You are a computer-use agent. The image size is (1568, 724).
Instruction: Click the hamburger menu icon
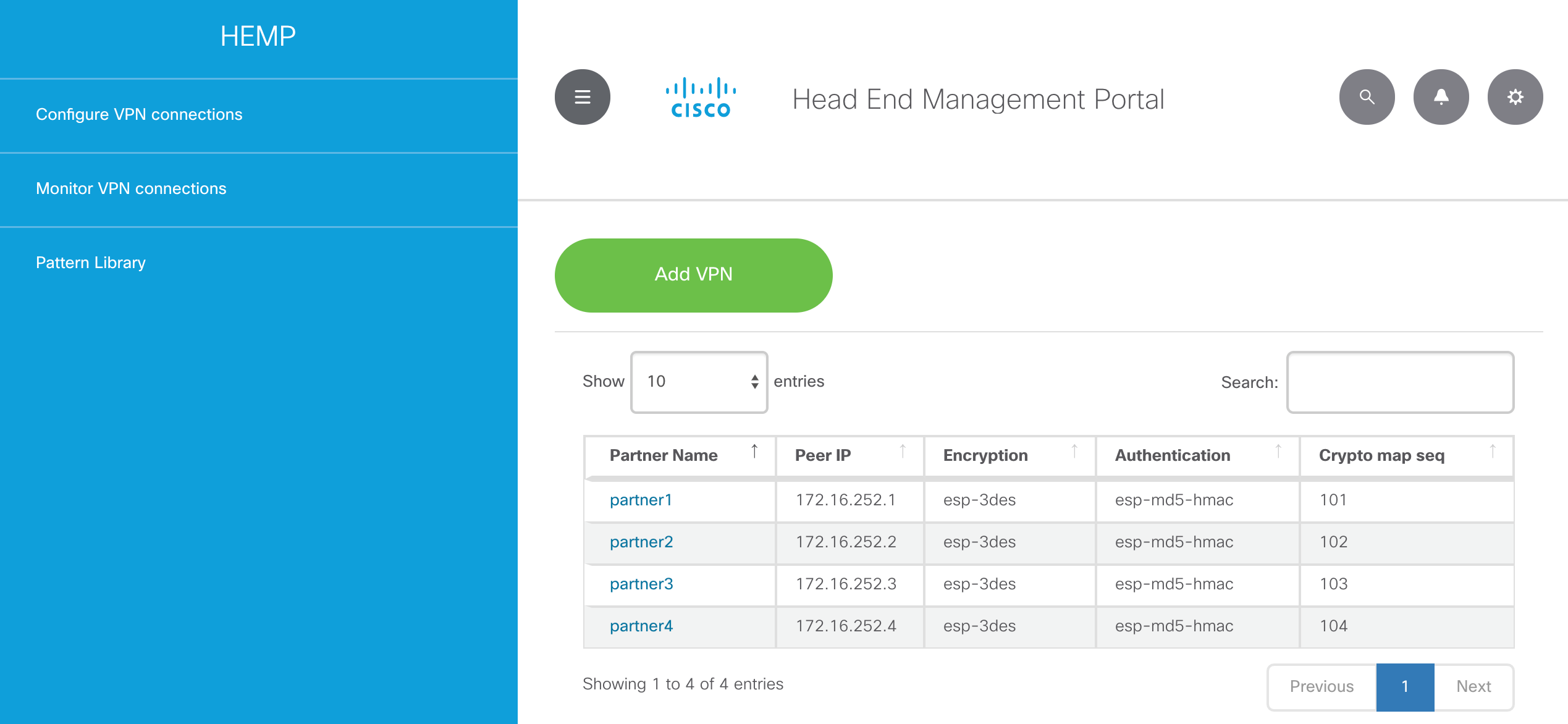[582, 97]
